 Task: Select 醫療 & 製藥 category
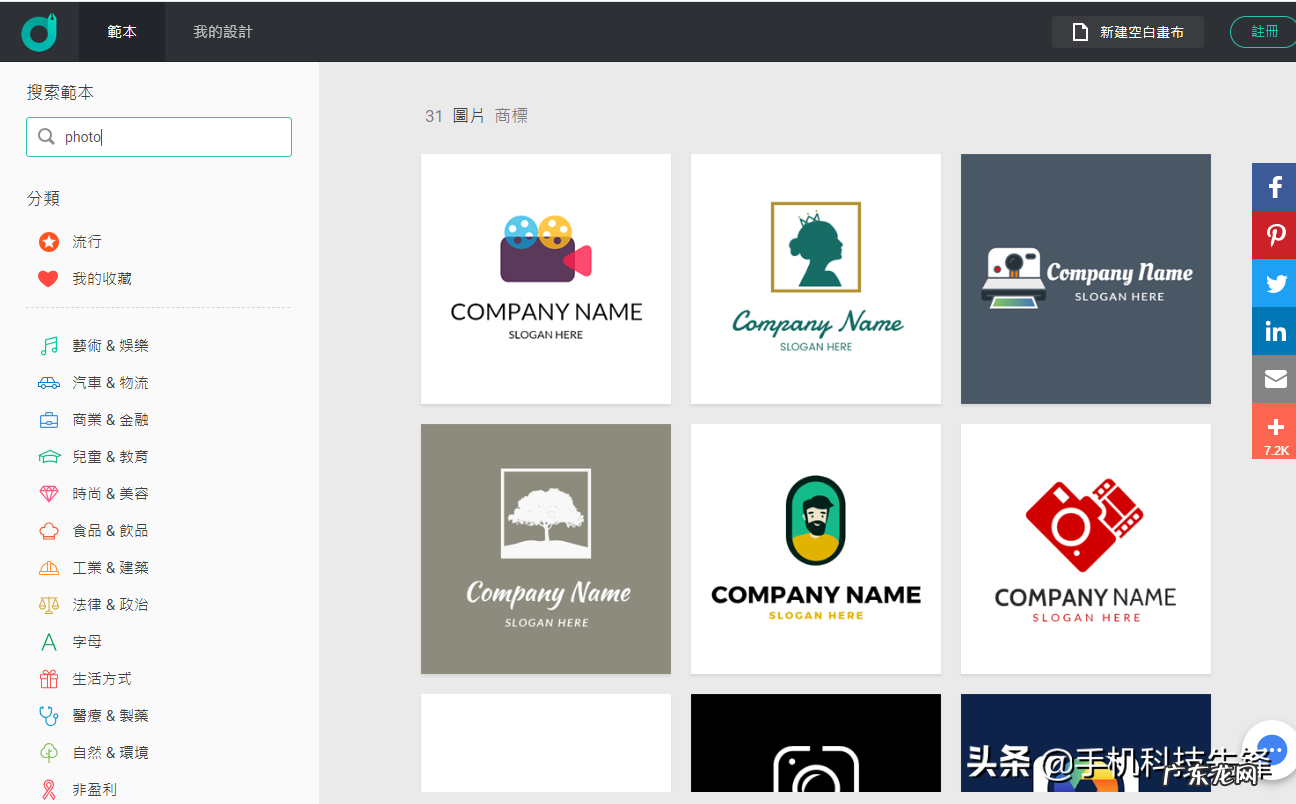click(x=110, y=716)
